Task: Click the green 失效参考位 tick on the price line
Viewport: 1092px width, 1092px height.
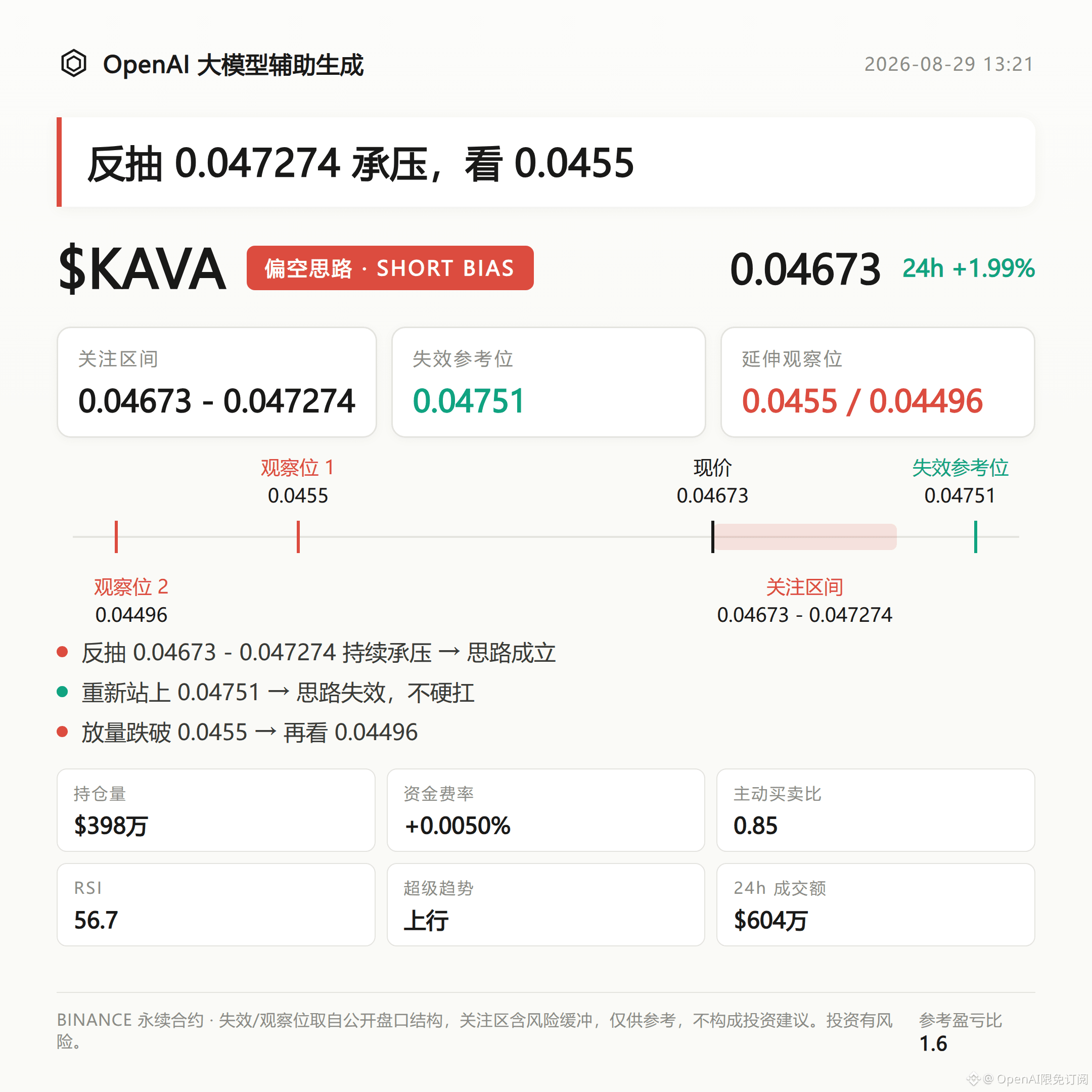Action: click(x=976, y=537)
